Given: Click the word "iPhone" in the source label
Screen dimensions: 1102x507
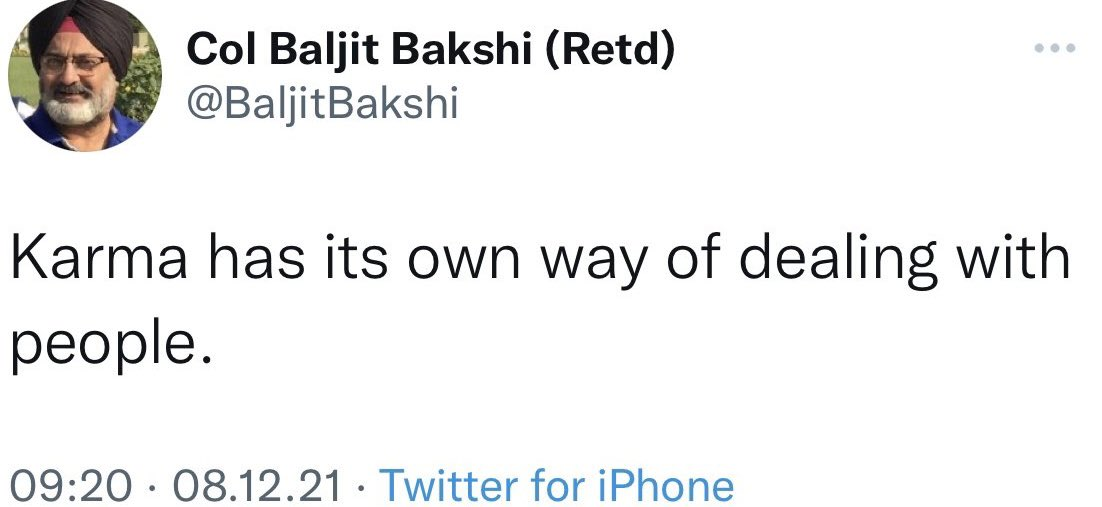Looking at the screenshot, I should point(669,486).
